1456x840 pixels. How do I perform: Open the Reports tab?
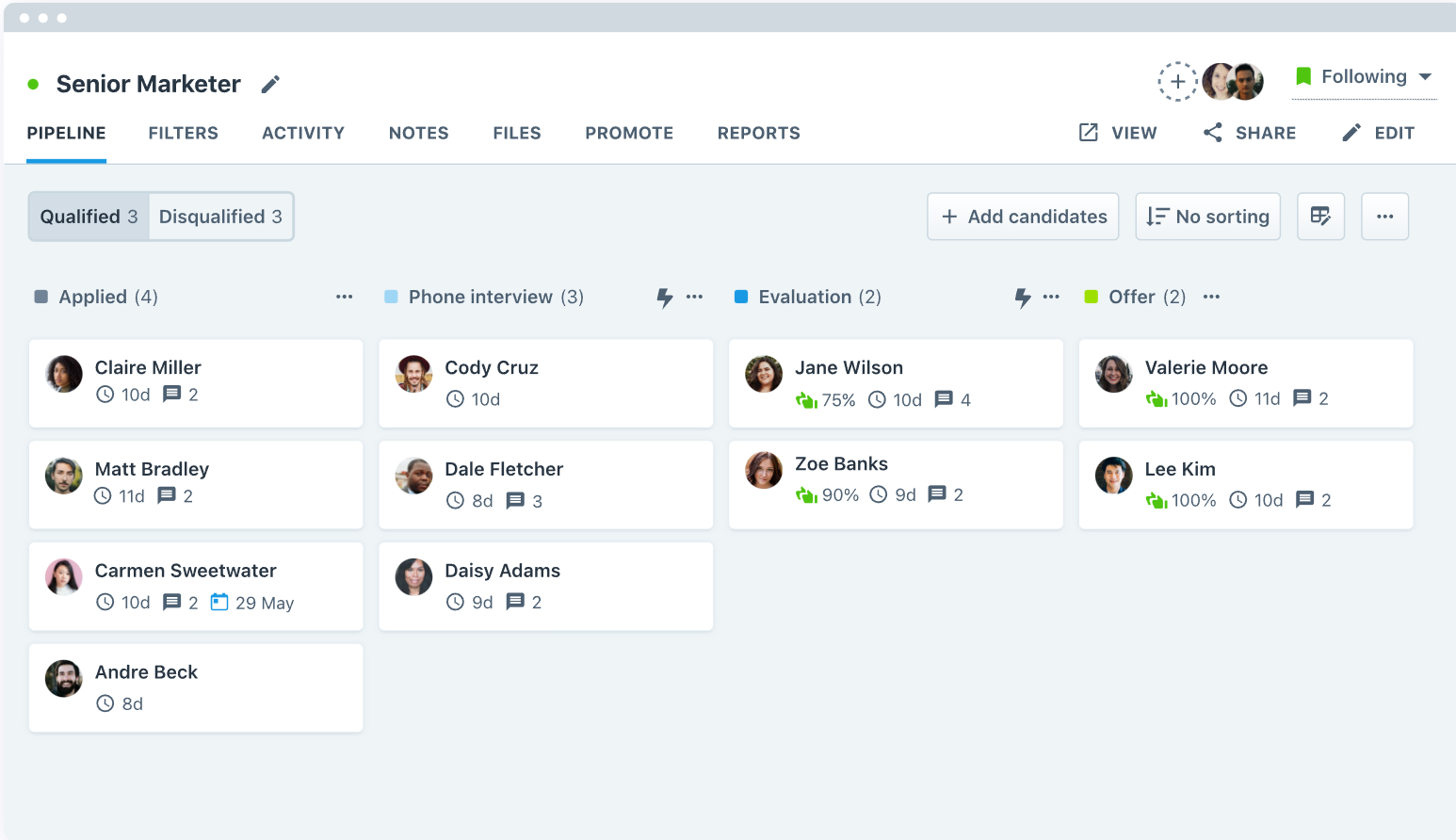[758, 134]
